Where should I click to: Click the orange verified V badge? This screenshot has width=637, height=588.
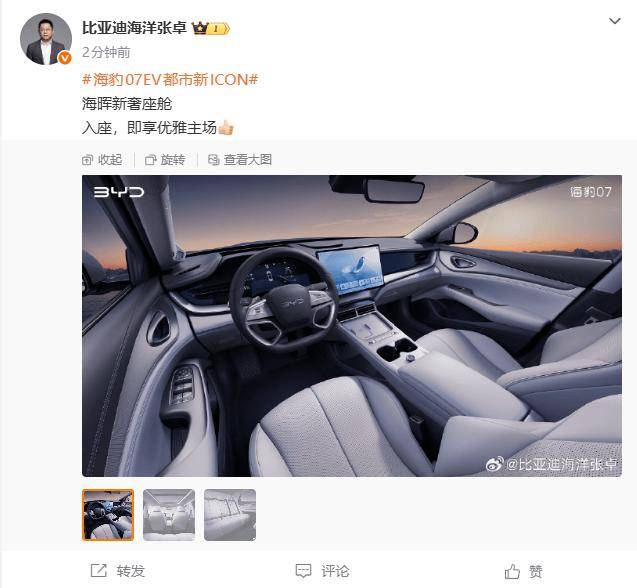65,58
